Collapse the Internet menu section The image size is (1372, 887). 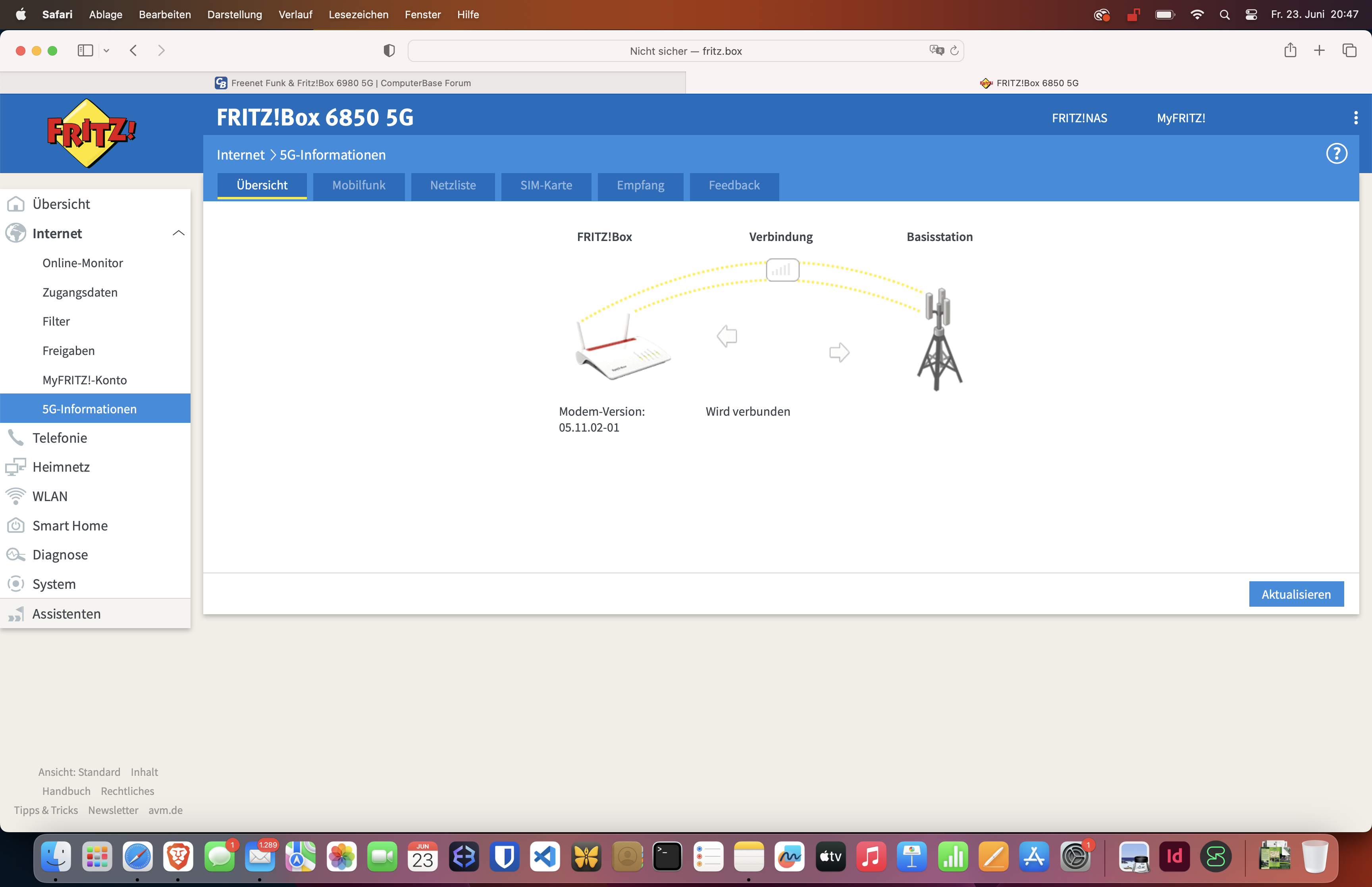click(x=179, y=233)
